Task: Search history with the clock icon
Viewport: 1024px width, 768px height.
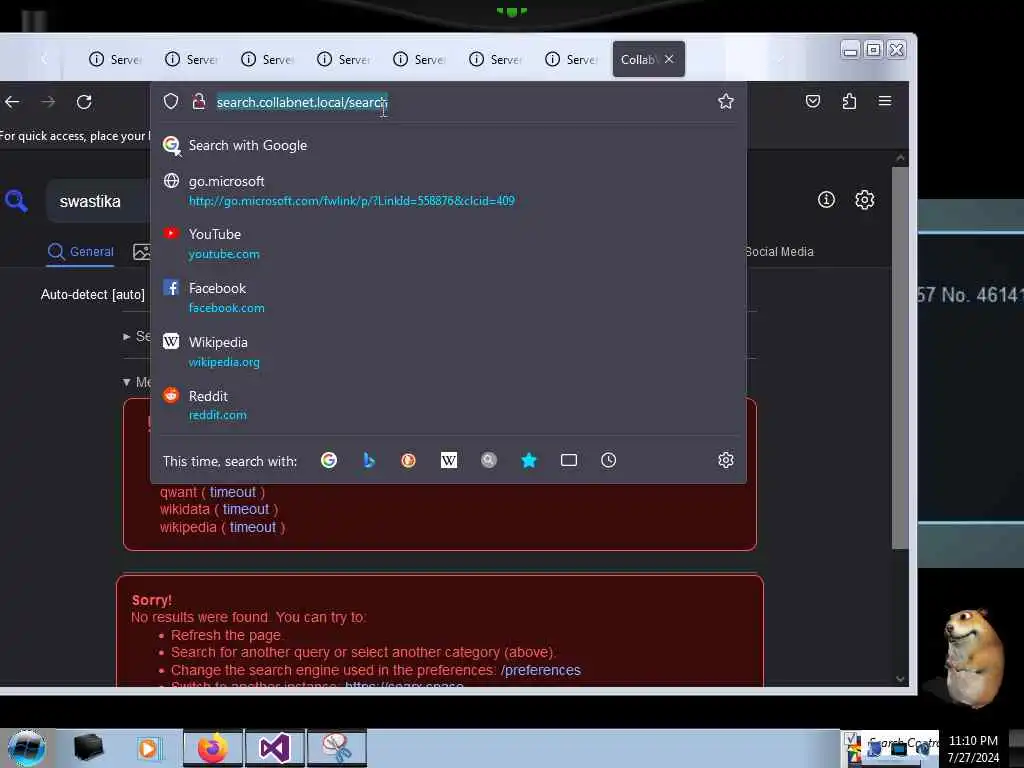Action: [609, 460]
